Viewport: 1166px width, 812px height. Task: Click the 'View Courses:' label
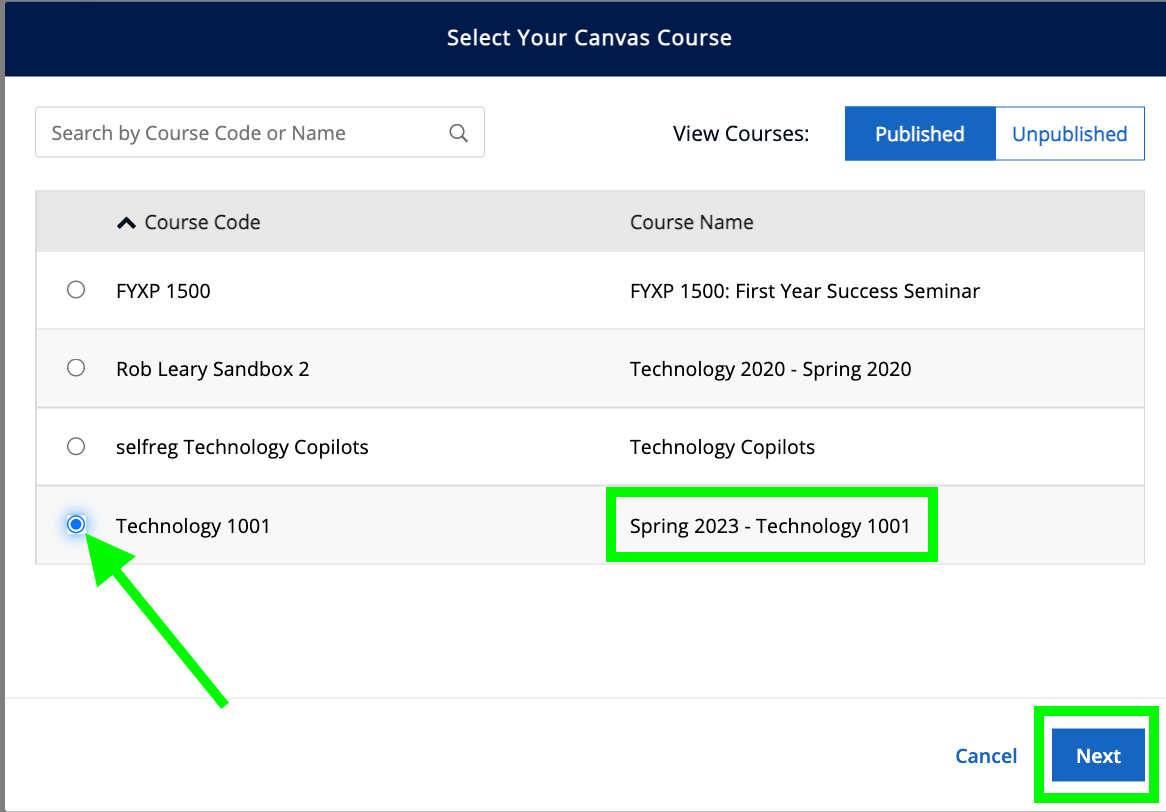[741, 134]
